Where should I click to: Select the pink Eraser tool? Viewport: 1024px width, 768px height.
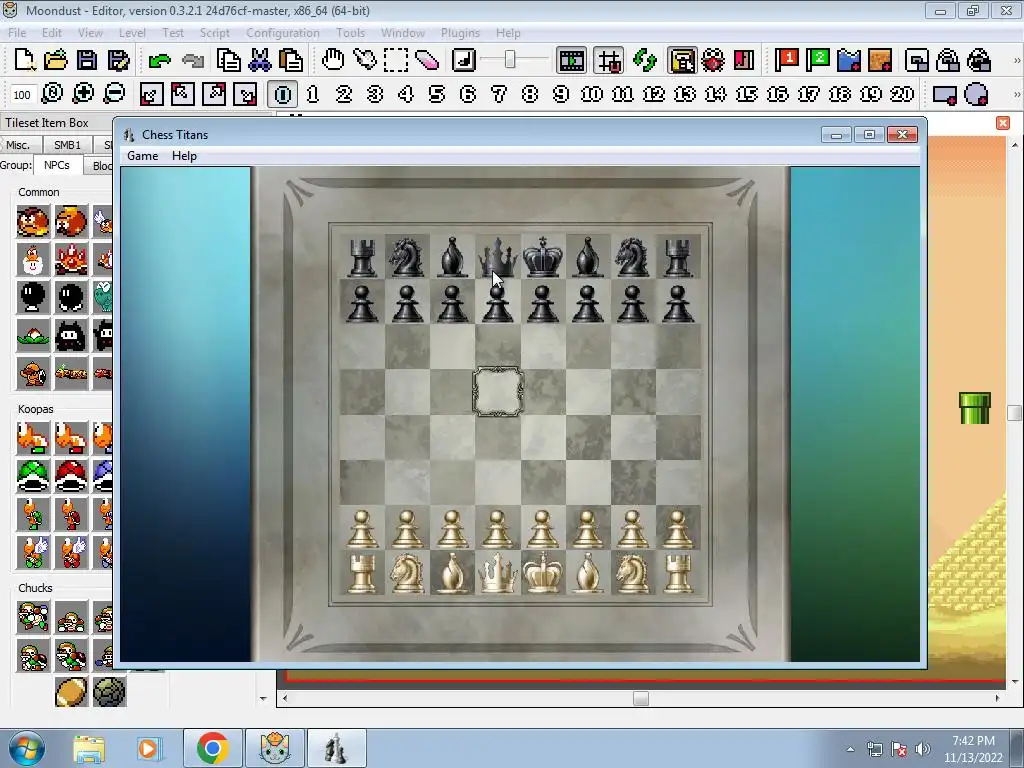coord(426,60)
